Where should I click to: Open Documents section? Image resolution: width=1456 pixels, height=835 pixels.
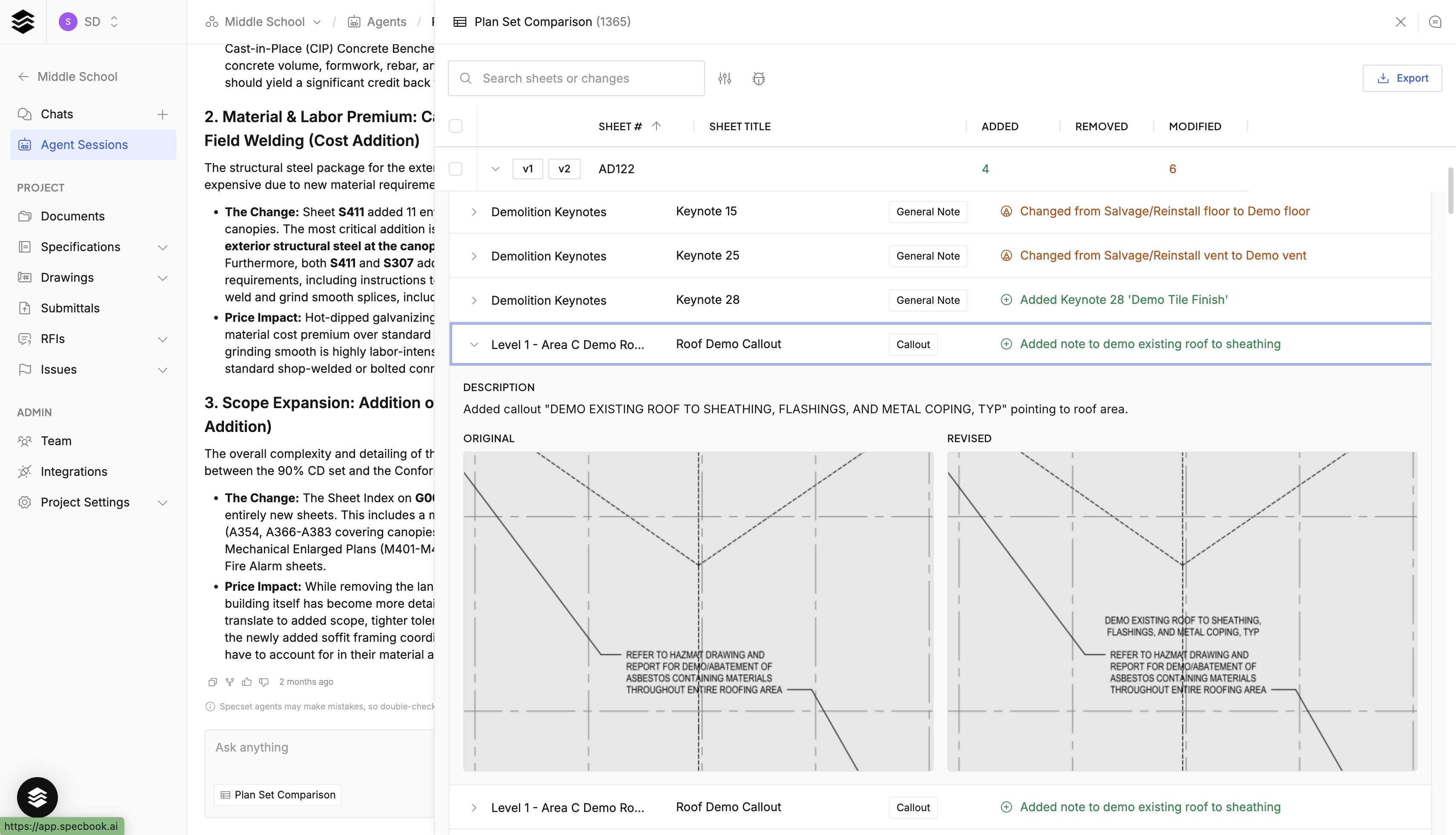(72, 216)
